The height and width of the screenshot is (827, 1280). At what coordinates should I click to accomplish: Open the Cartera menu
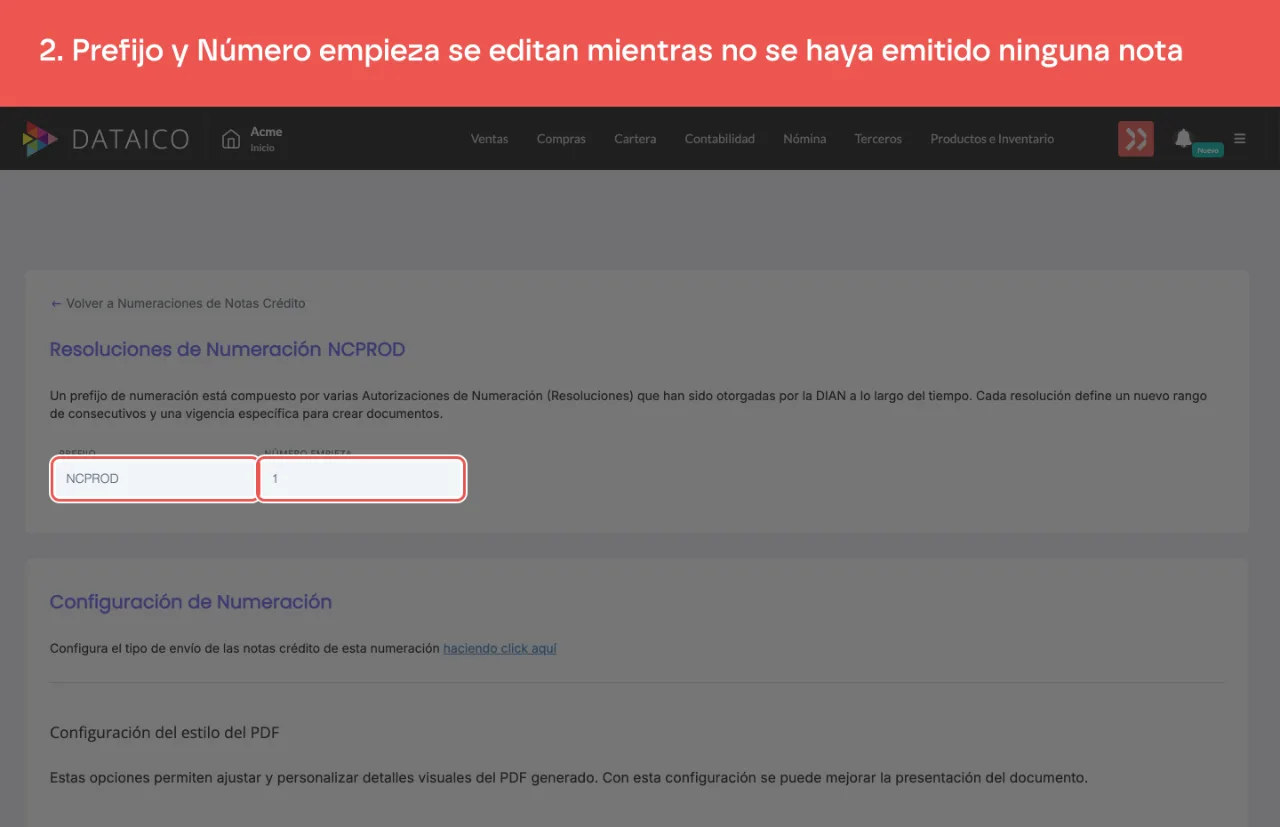tap(635, 139)
